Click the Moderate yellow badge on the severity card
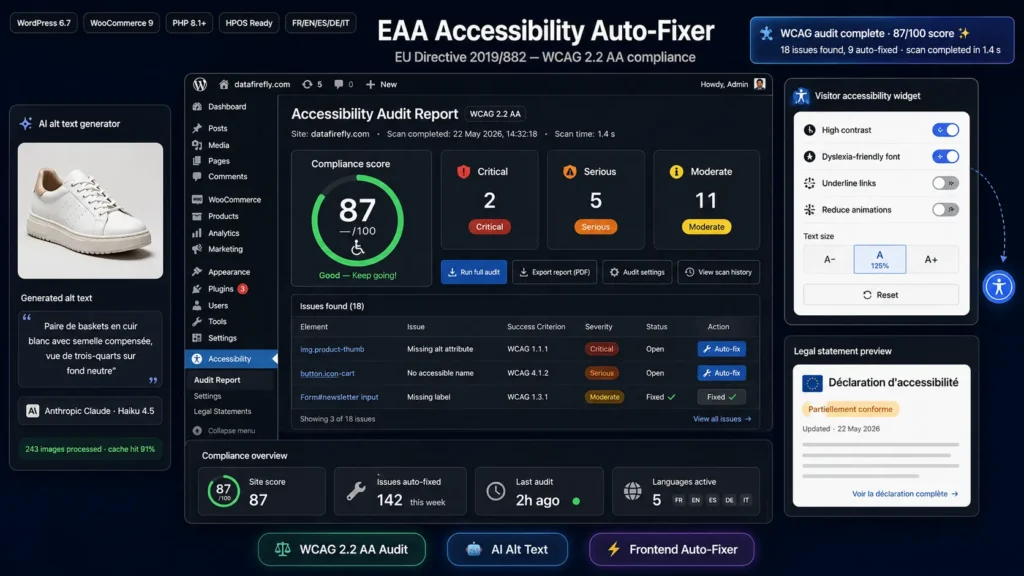 706,227
